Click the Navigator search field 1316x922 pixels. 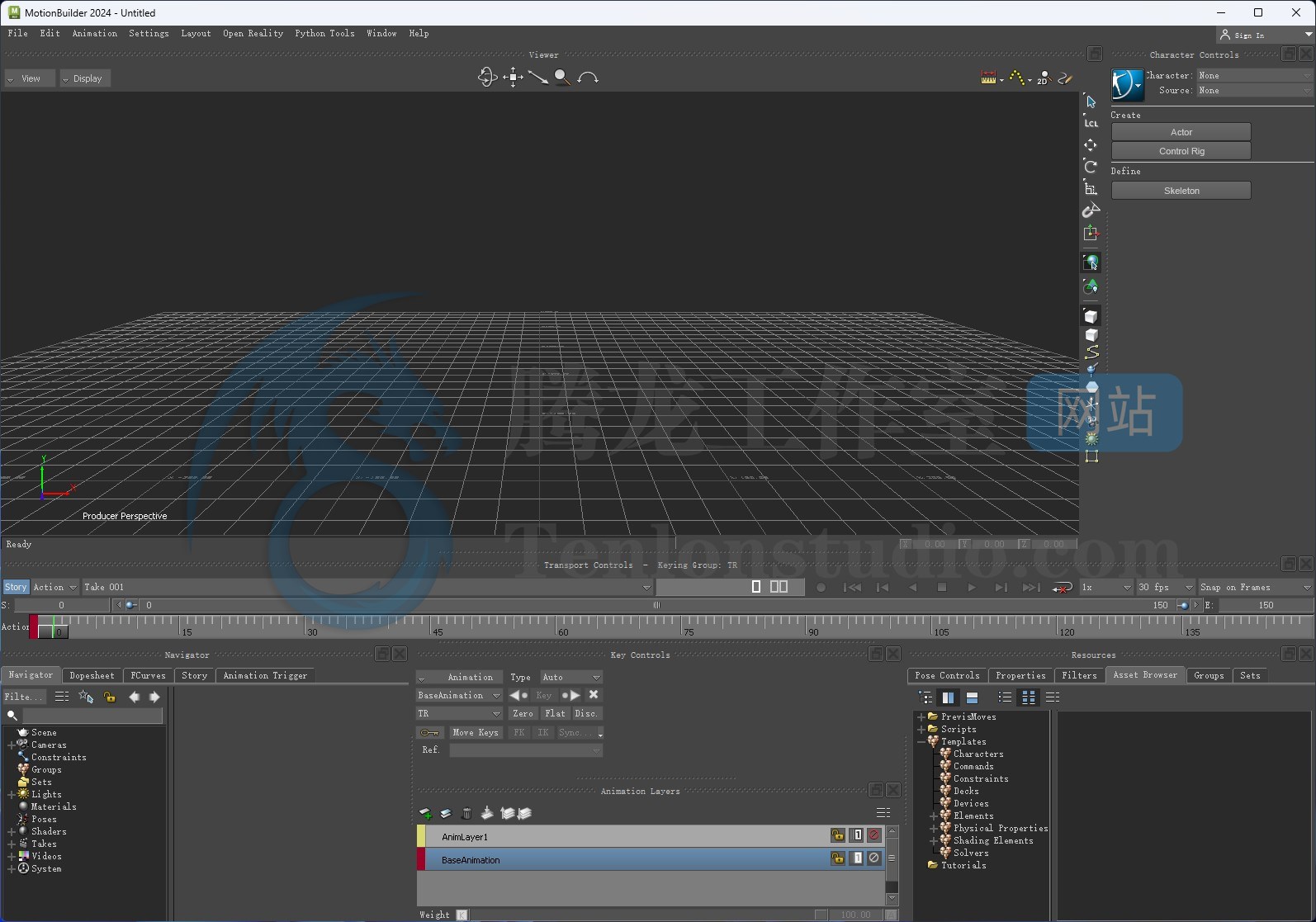(92, 716)
